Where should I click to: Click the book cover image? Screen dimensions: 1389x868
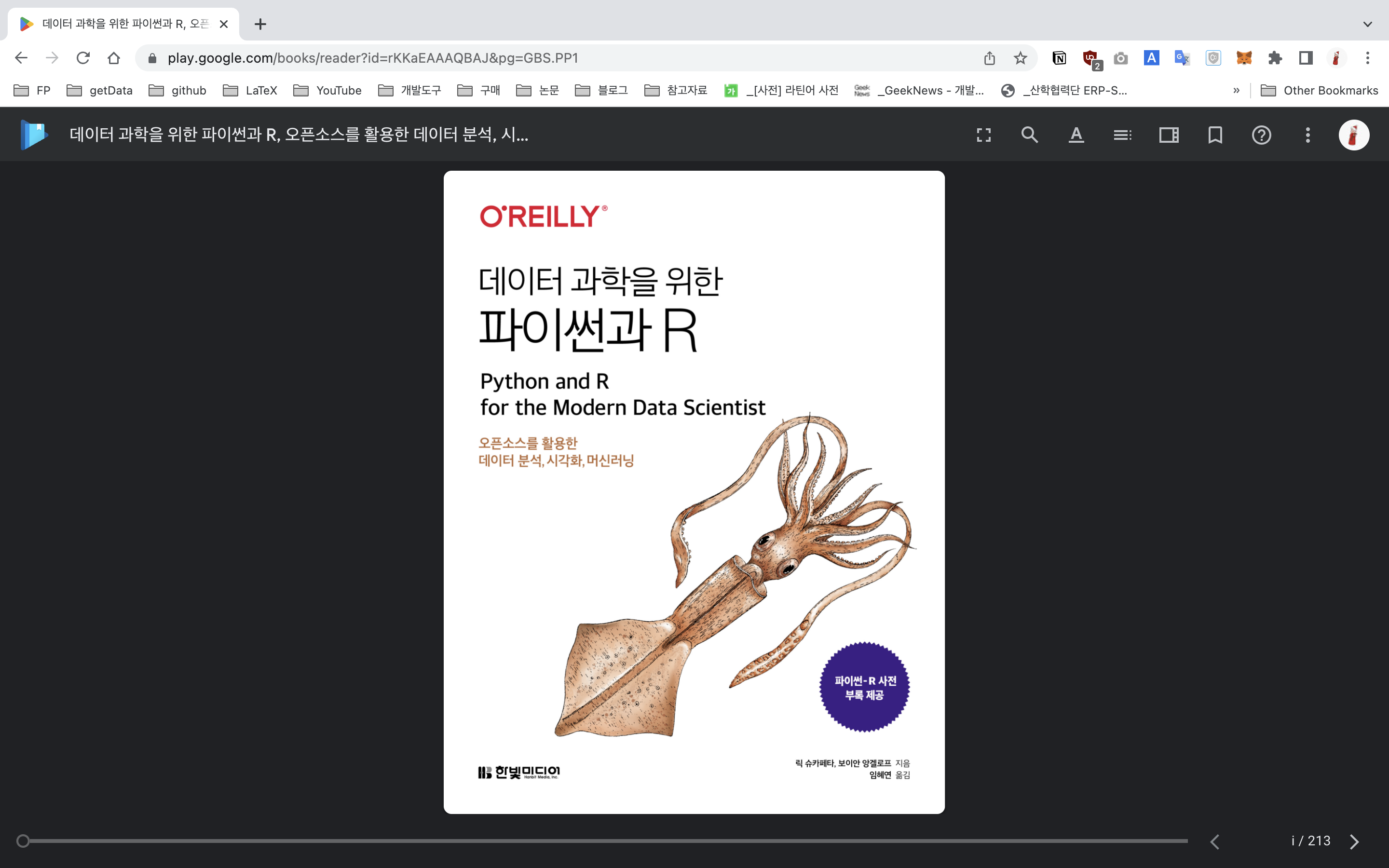(694, 492)
